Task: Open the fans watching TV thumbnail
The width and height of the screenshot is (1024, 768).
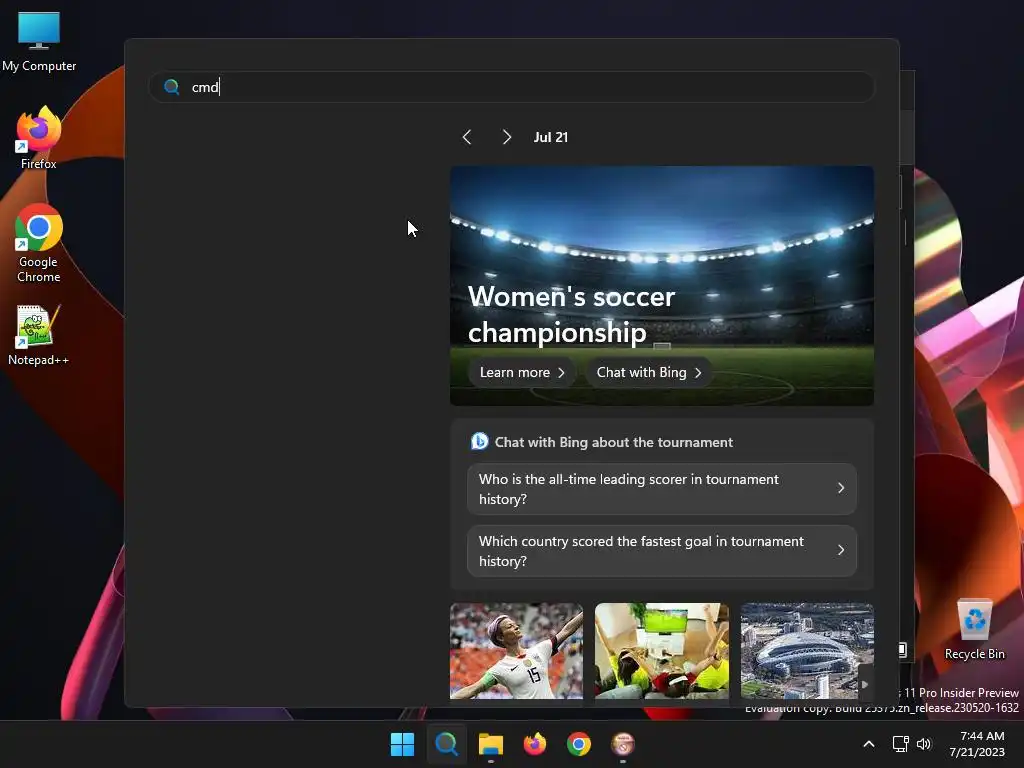Action: 662,651
